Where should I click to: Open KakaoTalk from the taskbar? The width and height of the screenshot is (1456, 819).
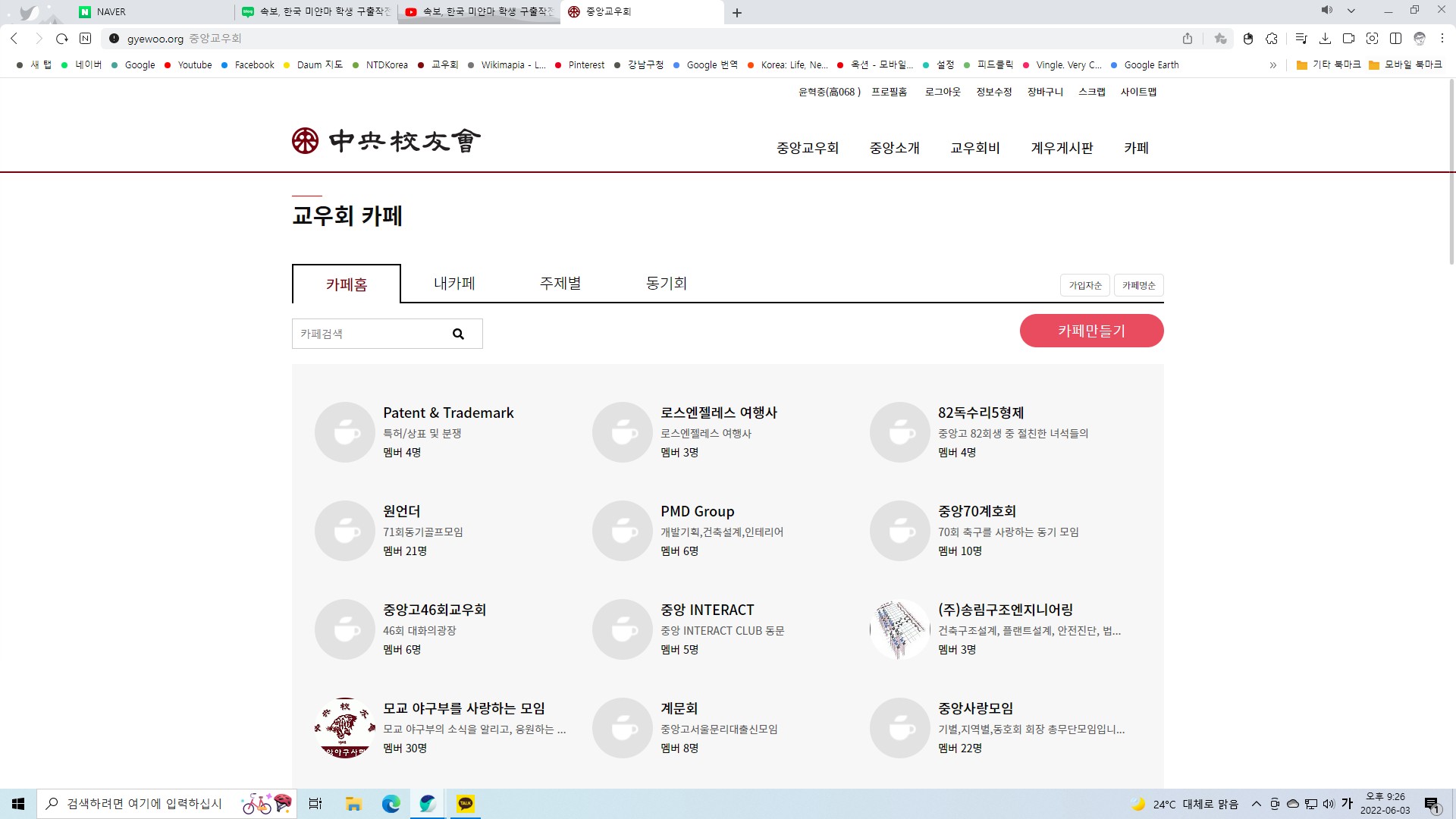click(x=466, y=804)
